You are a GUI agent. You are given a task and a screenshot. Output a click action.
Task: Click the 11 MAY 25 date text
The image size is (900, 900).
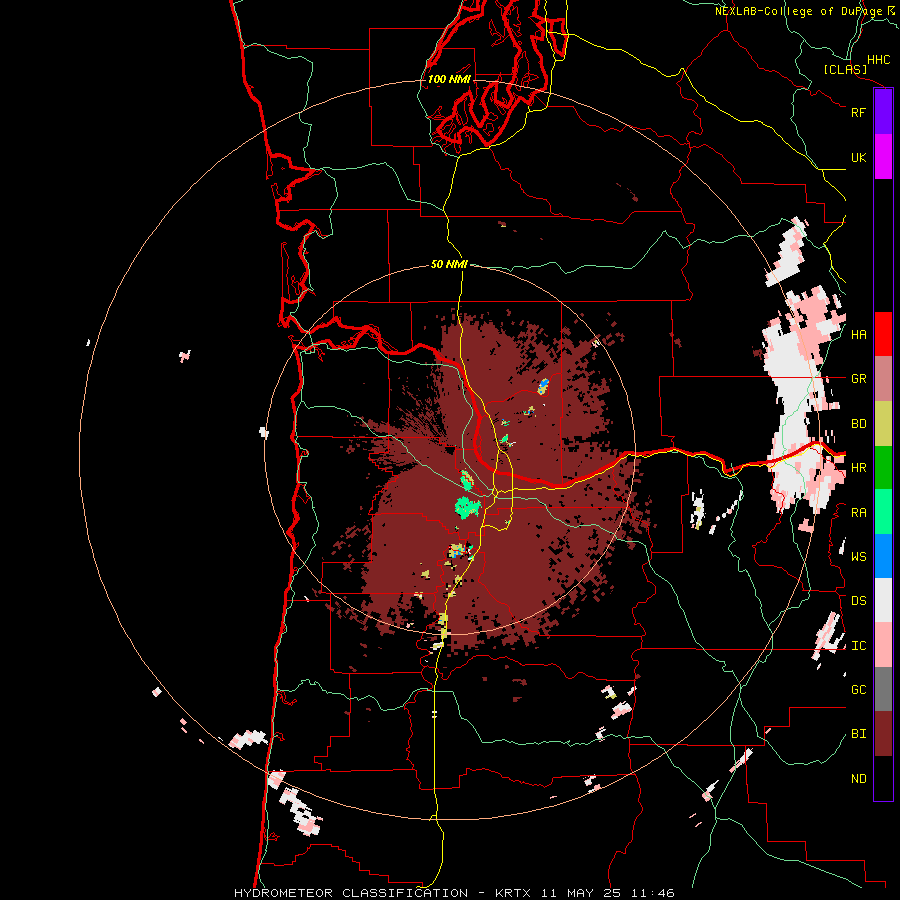580,893
